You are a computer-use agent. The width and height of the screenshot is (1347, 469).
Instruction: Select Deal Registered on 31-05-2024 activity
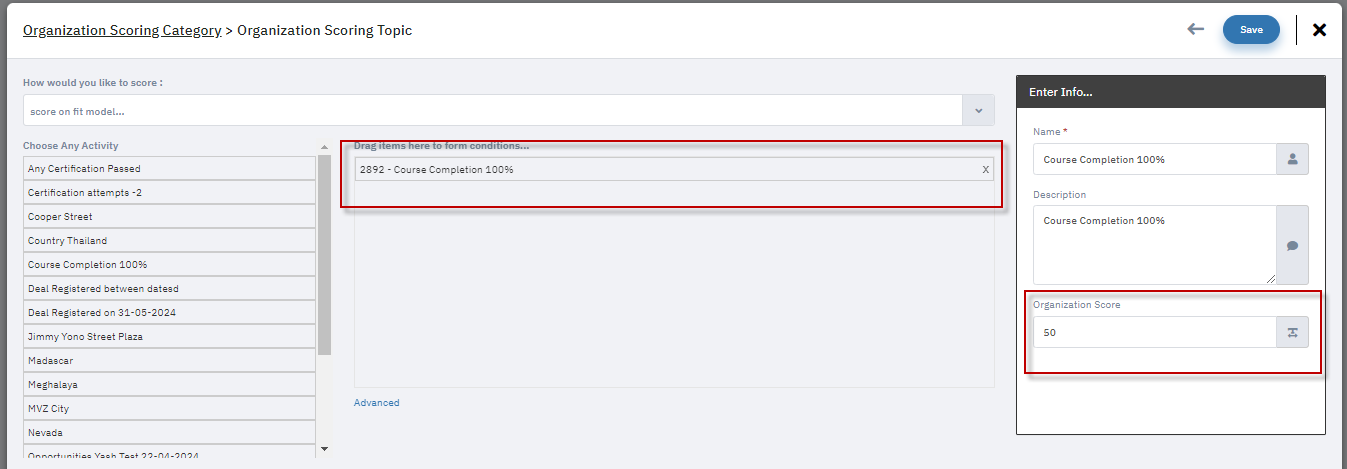coord(169,312)
